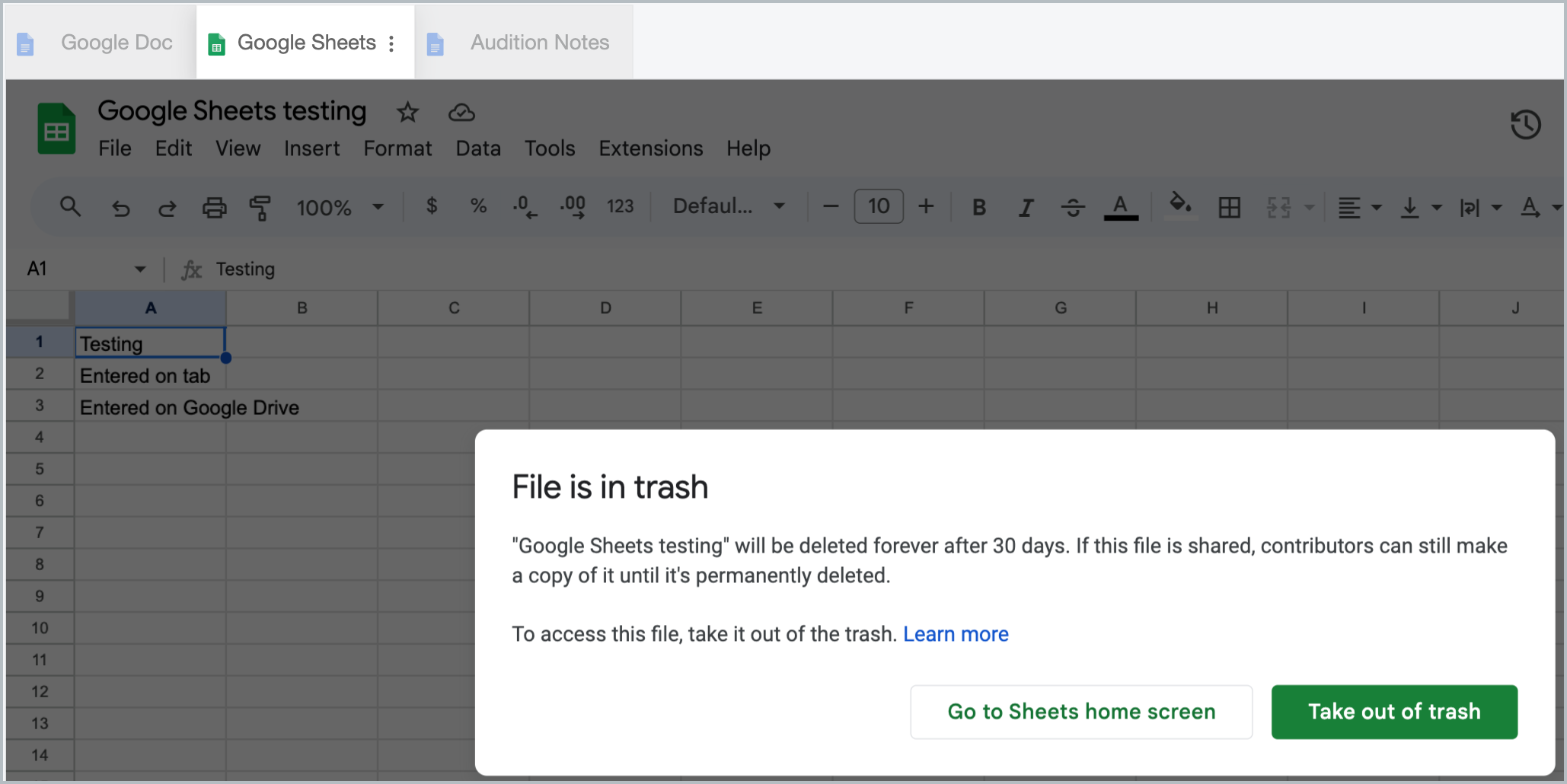The width and height of the screenshot is (1567, 784).
Task: Open the Default font dropdown
Action: (x=729, y=206)
